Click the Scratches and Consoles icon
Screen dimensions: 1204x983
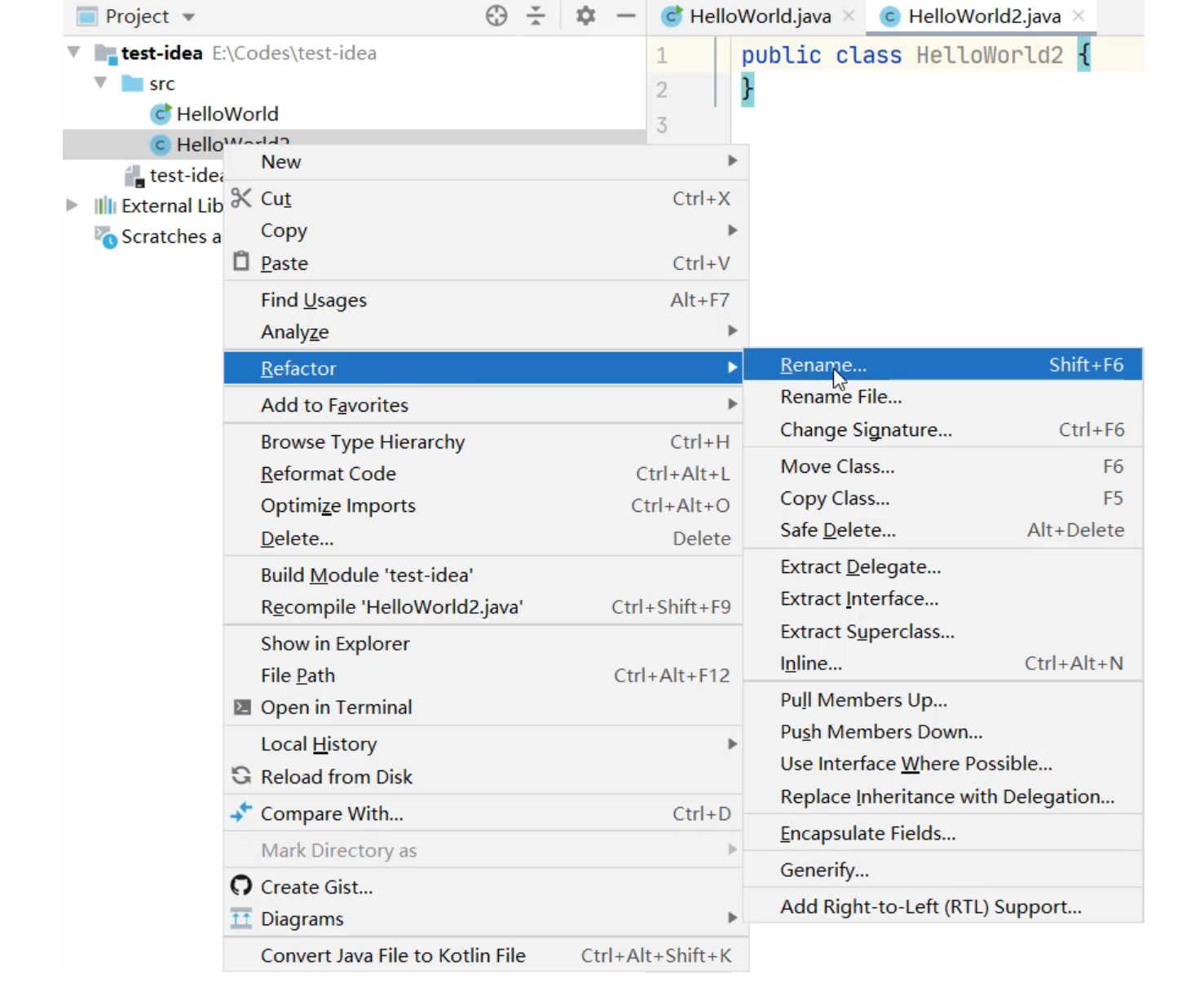coord(106,237)
